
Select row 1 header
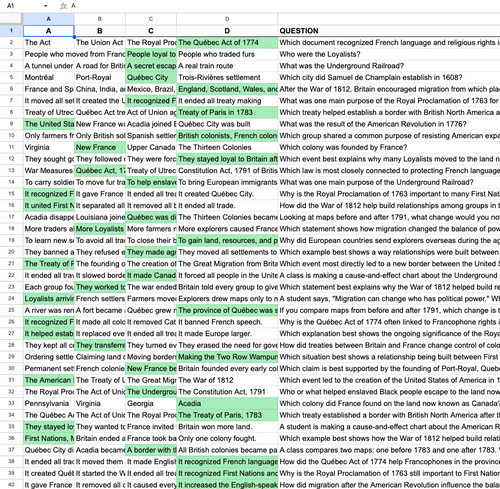pos(11,31)
